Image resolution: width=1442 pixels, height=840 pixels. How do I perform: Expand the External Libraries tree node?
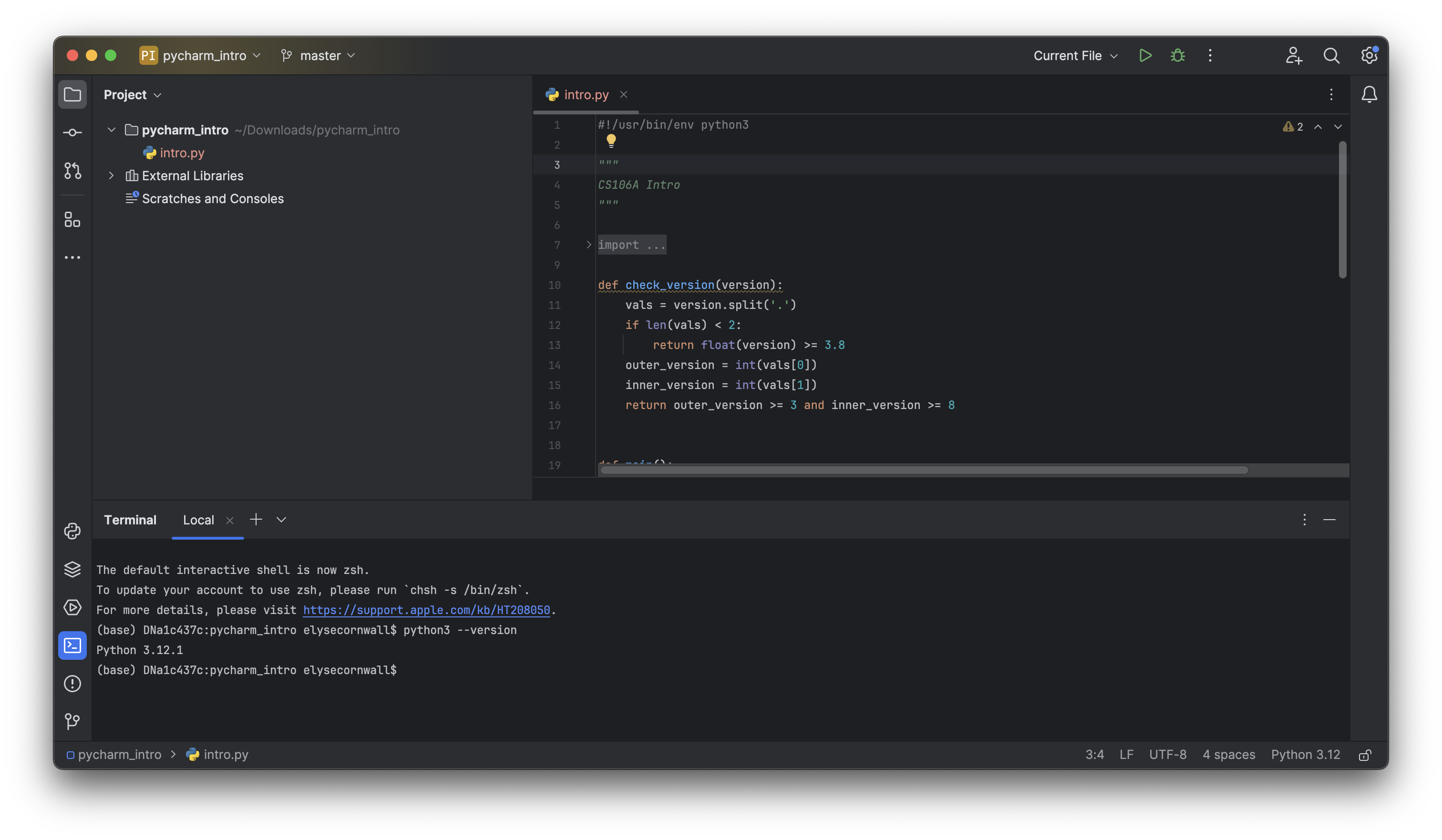pos(112,175)
